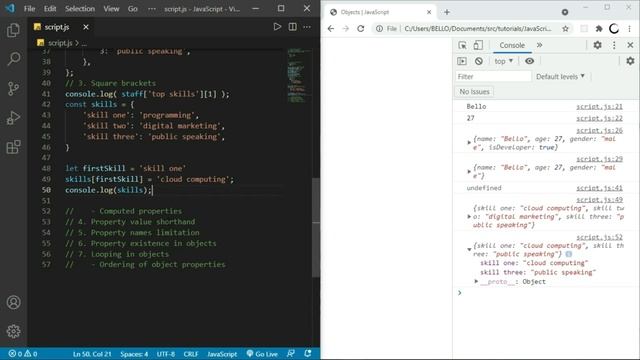This screenshot has width=640, height=360.
Task: Open the Extensions view
Action: pos(13,147)
